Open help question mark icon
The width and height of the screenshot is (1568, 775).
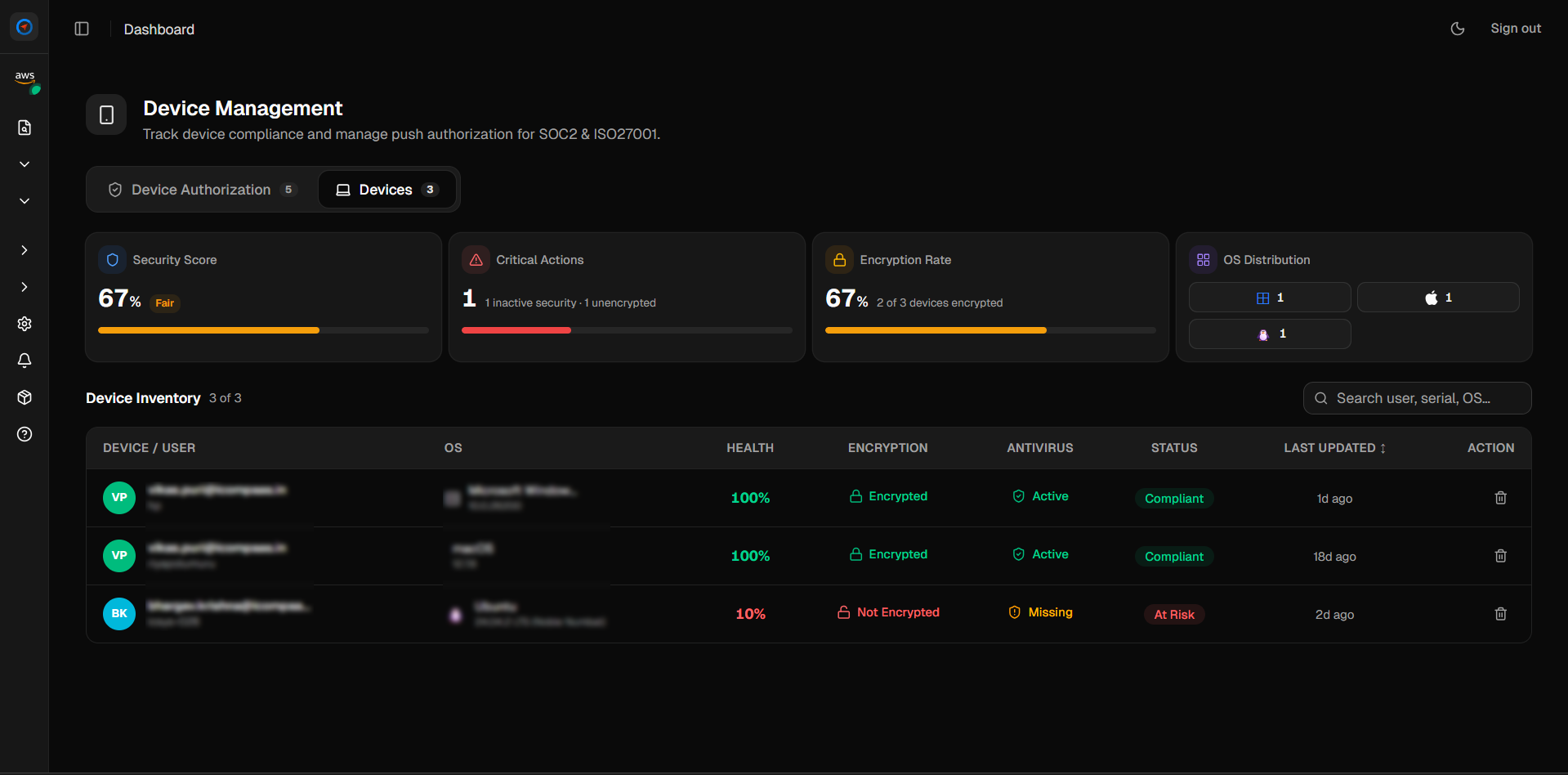coord(25,434)
